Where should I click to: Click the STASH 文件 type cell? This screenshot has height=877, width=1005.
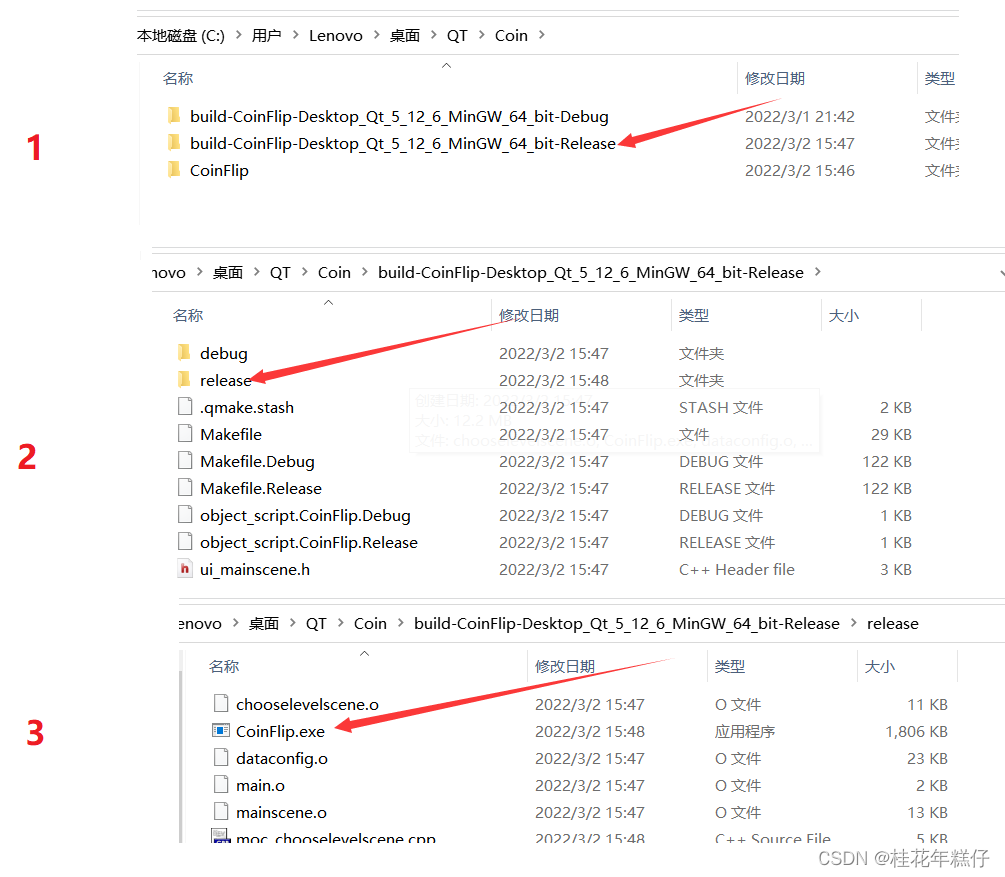point(721,408)
